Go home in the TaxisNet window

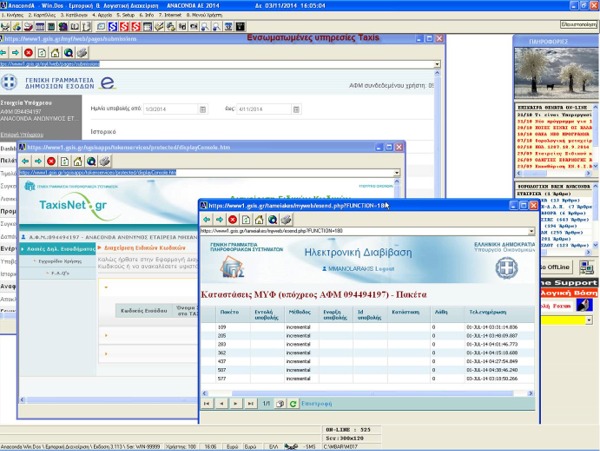78,161
